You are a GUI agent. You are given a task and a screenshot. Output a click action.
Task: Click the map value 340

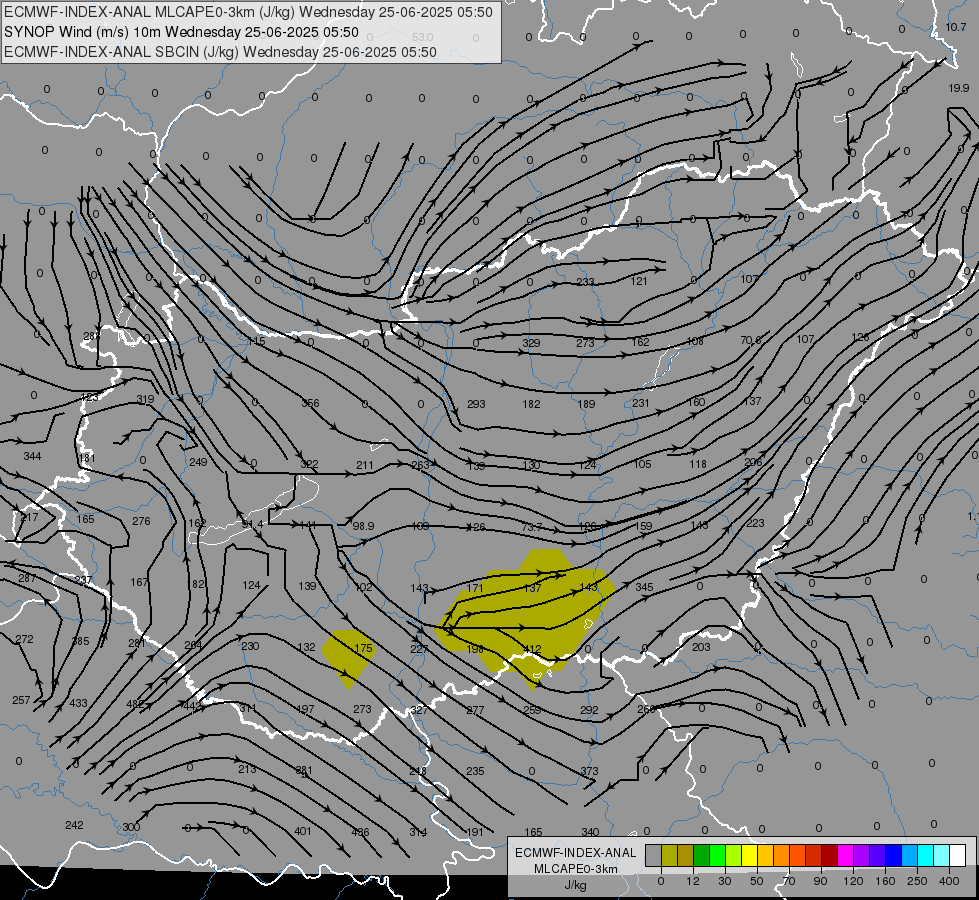590,831
